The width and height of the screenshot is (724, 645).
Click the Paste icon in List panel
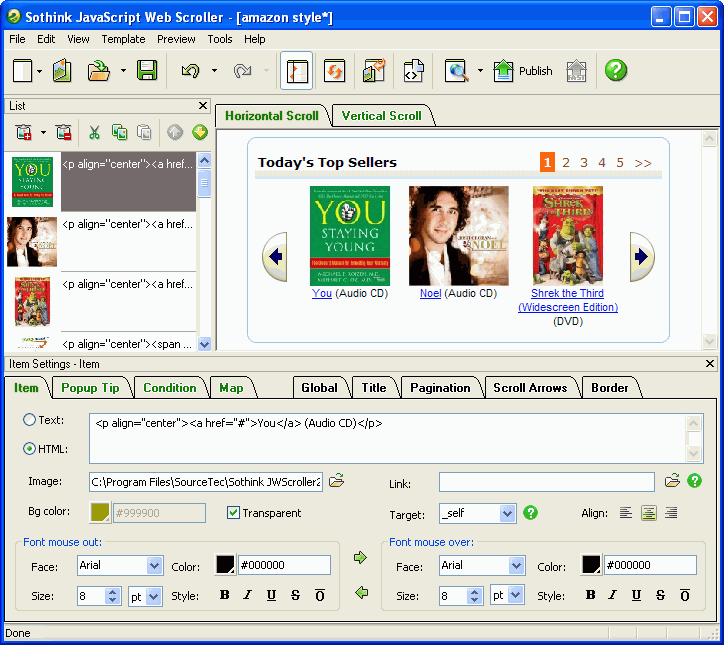(144, 133)
